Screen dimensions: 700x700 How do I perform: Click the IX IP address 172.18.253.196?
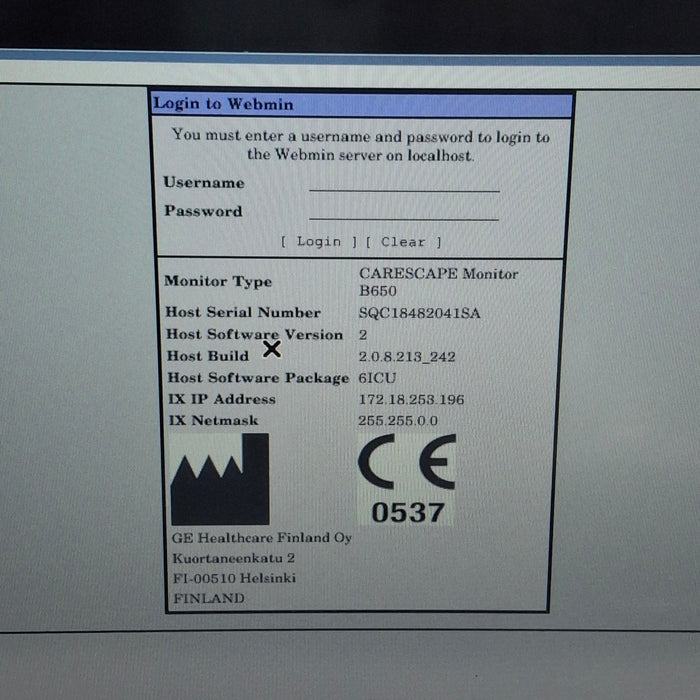click(x=411, y=399)
